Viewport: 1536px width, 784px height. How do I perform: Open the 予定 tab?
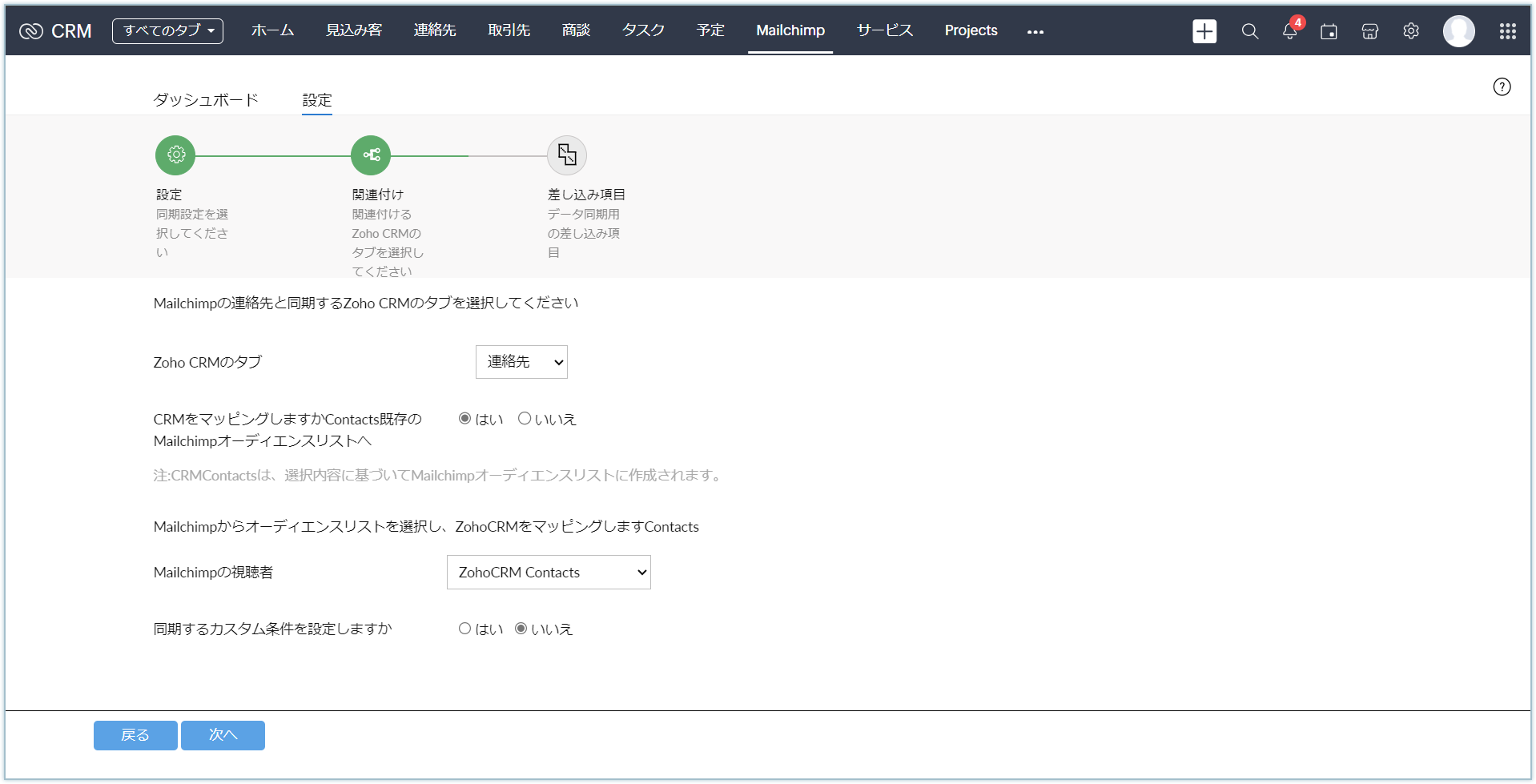tap(711, 30)
